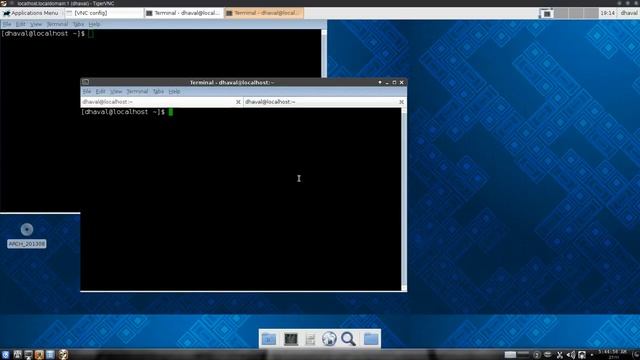Open window menu icon in front terminal titlebar
This screenshot has height=360, width=640.
[86, 82]
